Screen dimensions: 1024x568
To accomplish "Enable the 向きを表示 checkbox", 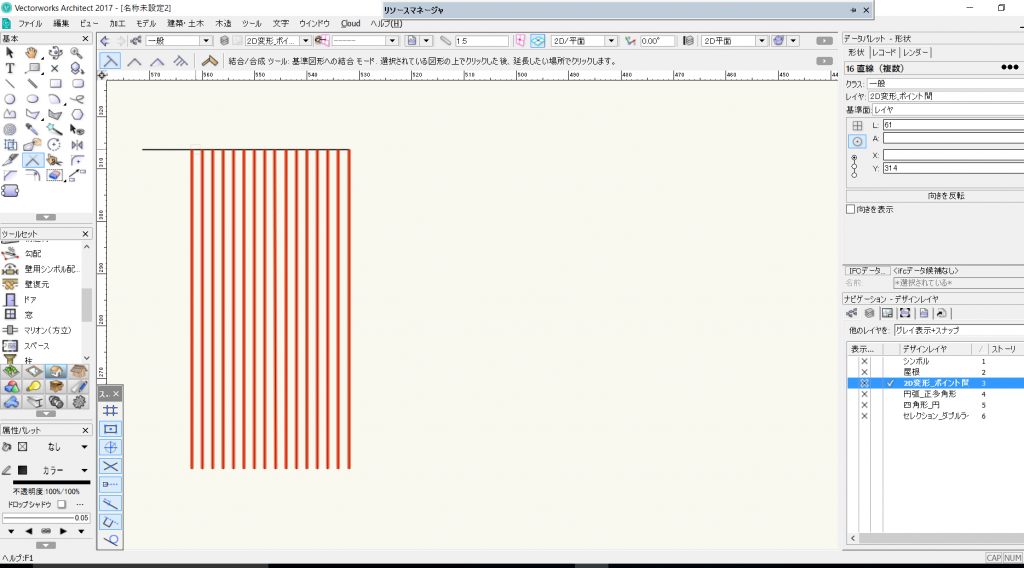I will (x=850, y=210).
